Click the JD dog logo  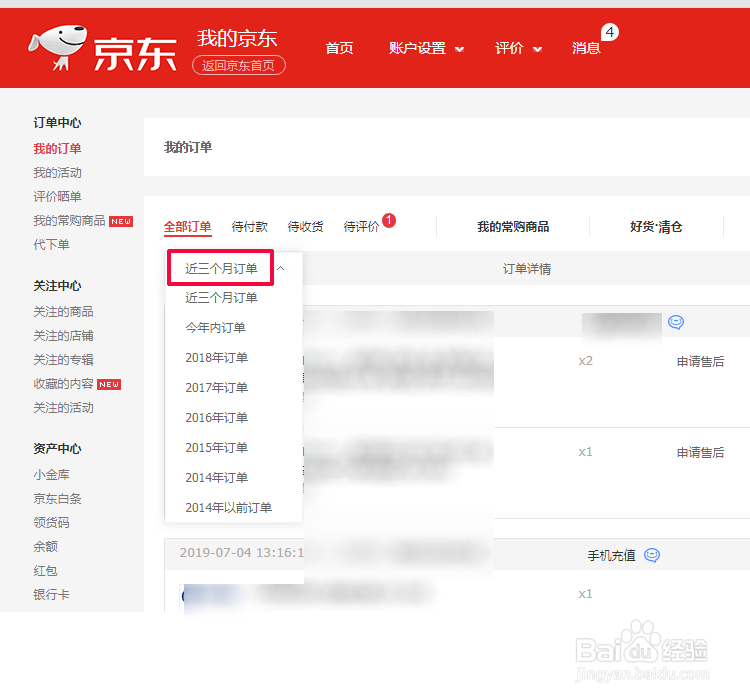(57, 48)
